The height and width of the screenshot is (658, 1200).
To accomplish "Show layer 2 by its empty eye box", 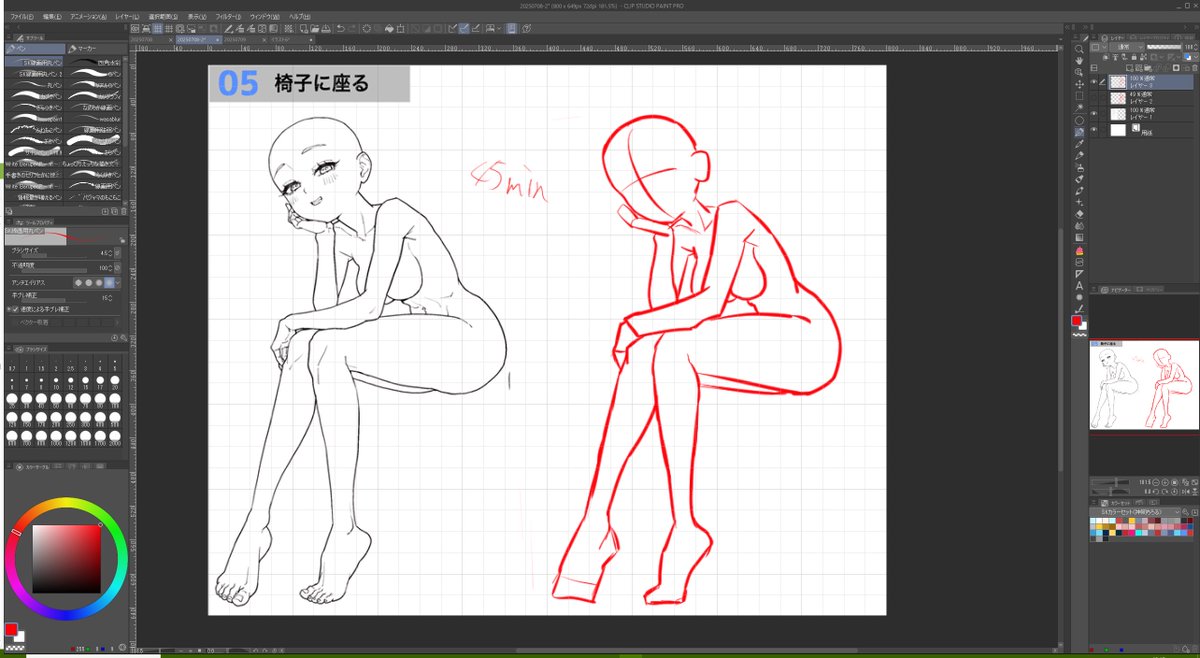I will [1095, 98].
